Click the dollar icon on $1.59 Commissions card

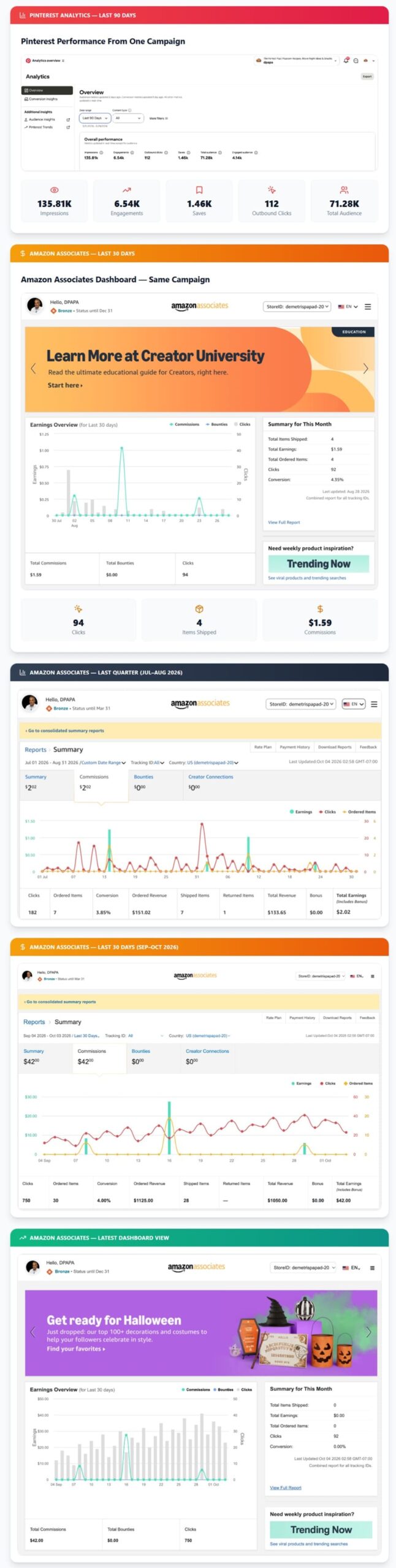(x=320, y=609)
